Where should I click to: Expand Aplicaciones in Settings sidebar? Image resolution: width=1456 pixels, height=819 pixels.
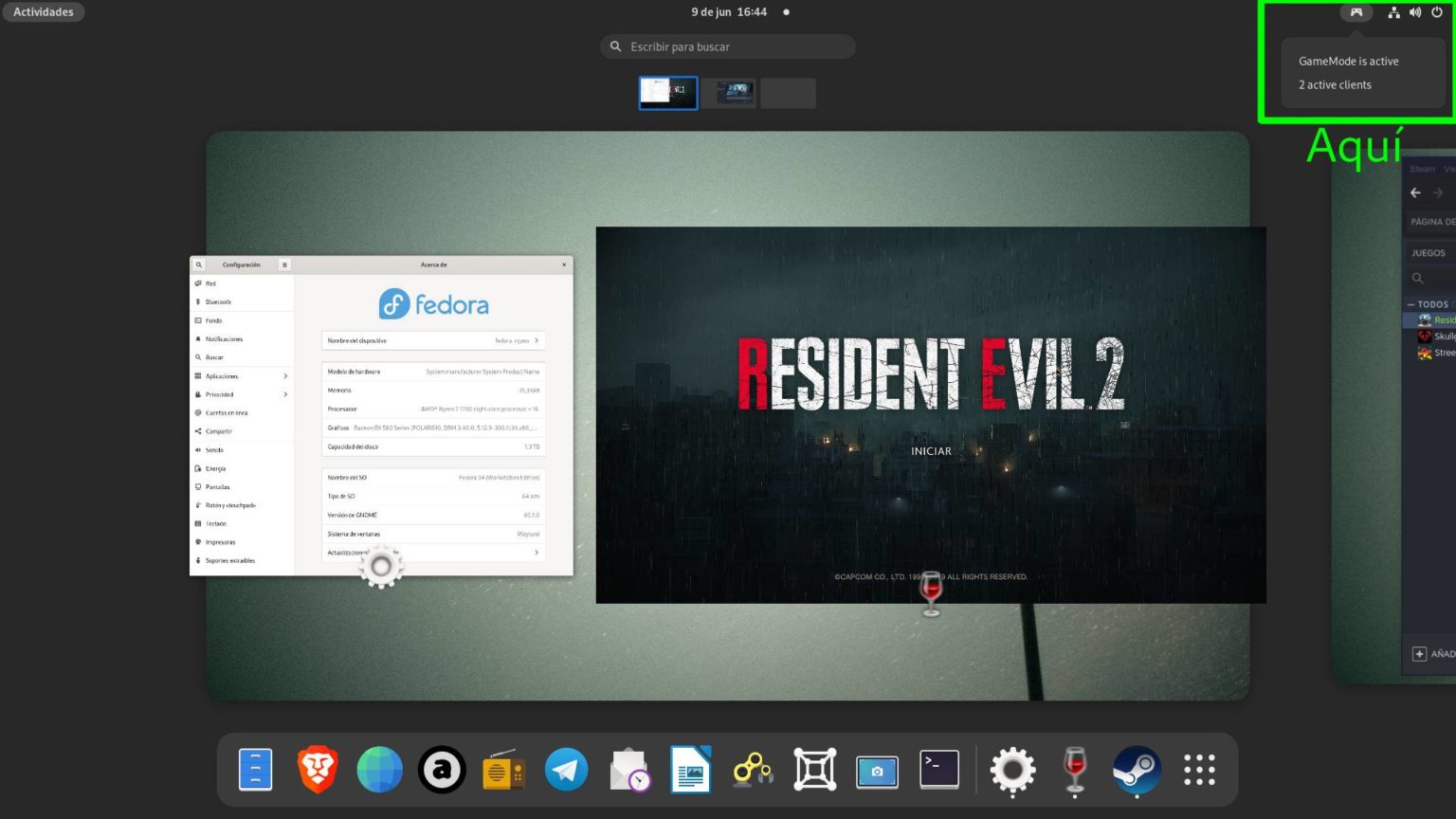pos(243,375)
